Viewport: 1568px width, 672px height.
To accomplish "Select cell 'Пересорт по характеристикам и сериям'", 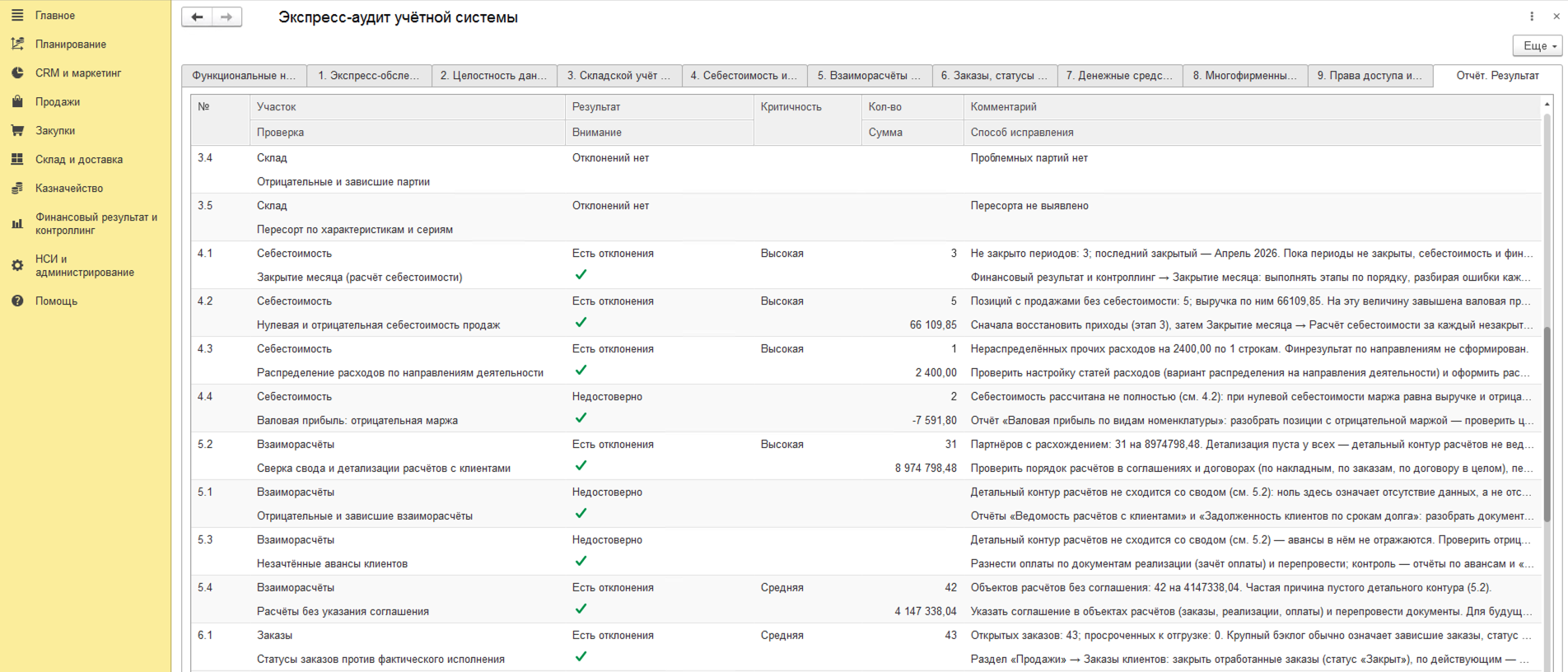I will [x=355, y=230].
